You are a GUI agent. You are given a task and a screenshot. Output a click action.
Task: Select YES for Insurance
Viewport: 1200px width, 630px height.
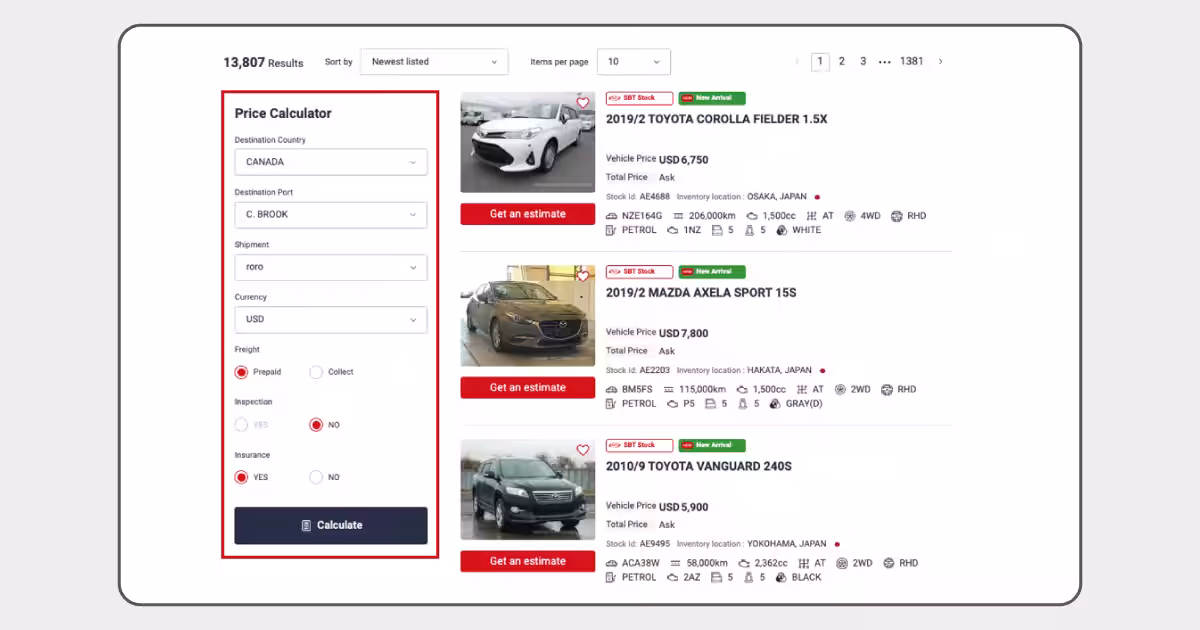[x=241, y=477]
